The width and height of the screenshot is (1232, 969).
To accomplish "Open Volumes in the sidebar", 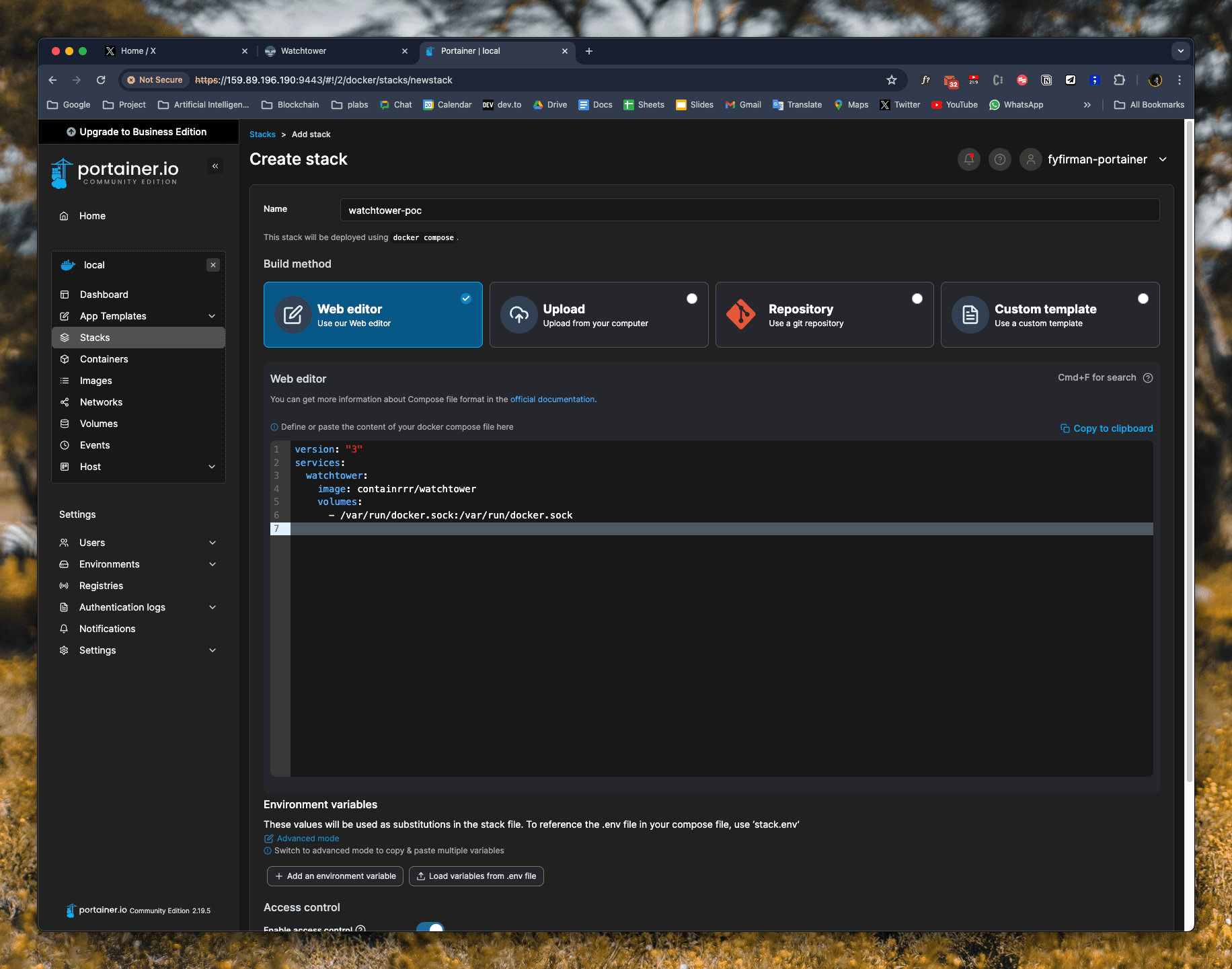I will coord(139,424).
